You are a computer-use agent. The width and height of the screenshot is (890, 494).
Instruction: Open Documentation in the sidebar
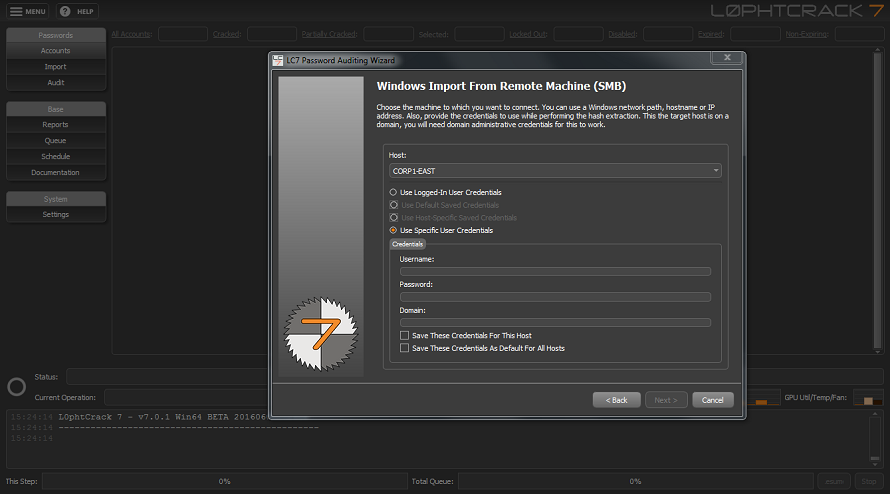(56, 172)
